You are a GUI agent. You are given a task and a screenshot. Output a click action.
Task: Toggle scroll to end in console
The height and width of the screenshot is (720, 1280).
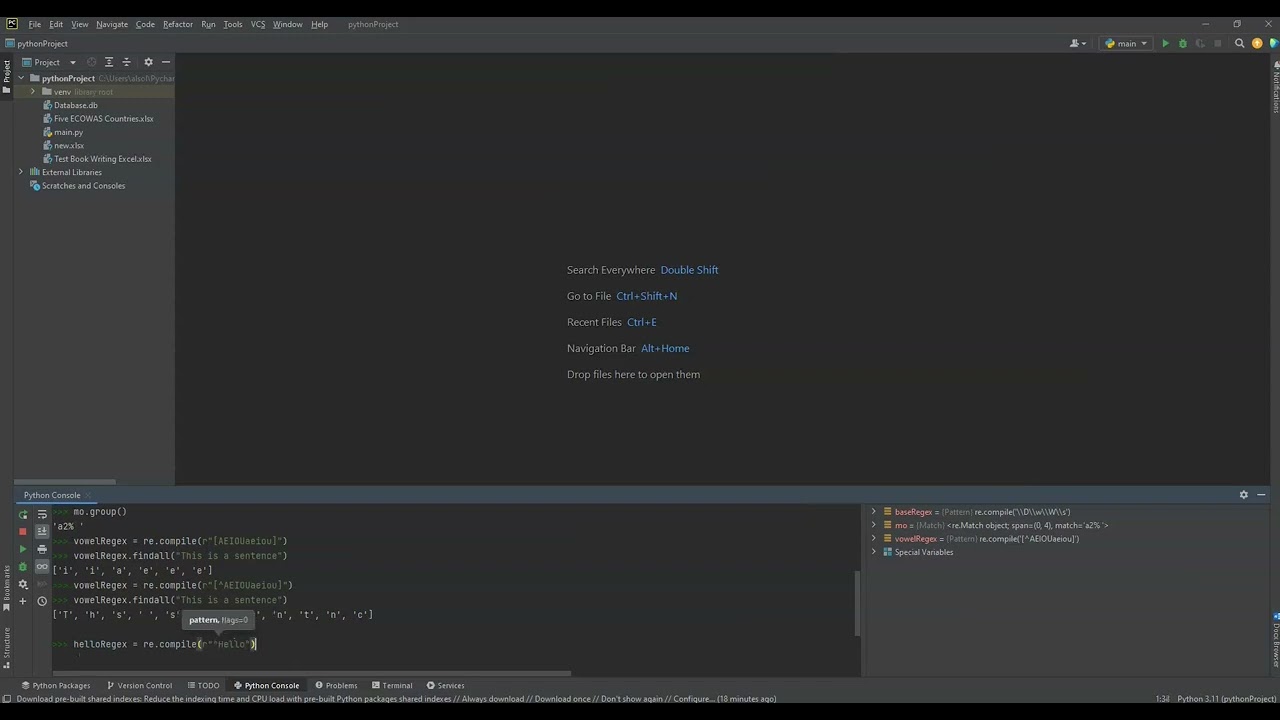(42, 531)
